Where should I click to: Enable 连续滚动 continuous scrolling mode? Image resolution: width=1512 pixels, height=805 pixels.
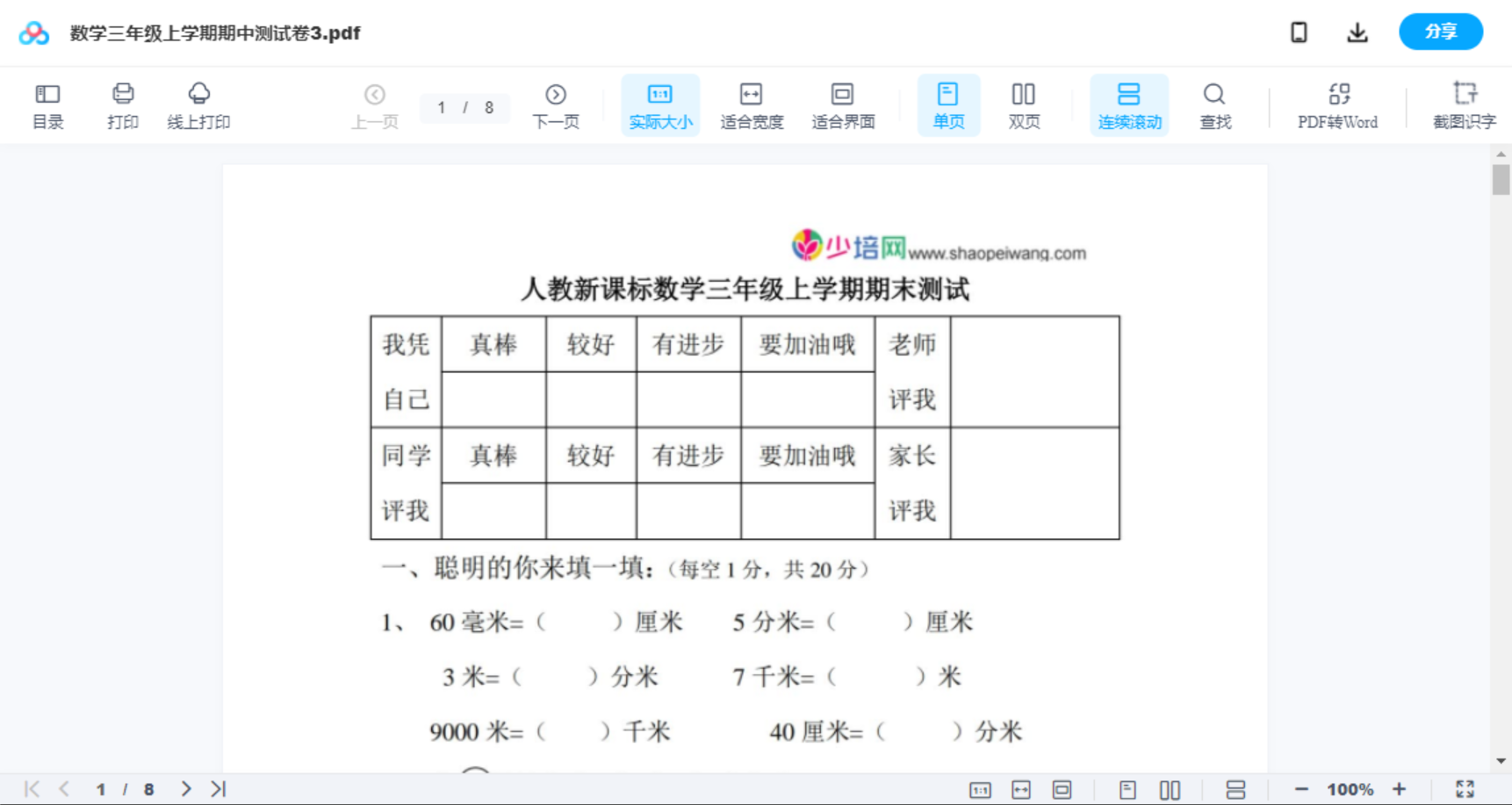(x=1129, y=104)
